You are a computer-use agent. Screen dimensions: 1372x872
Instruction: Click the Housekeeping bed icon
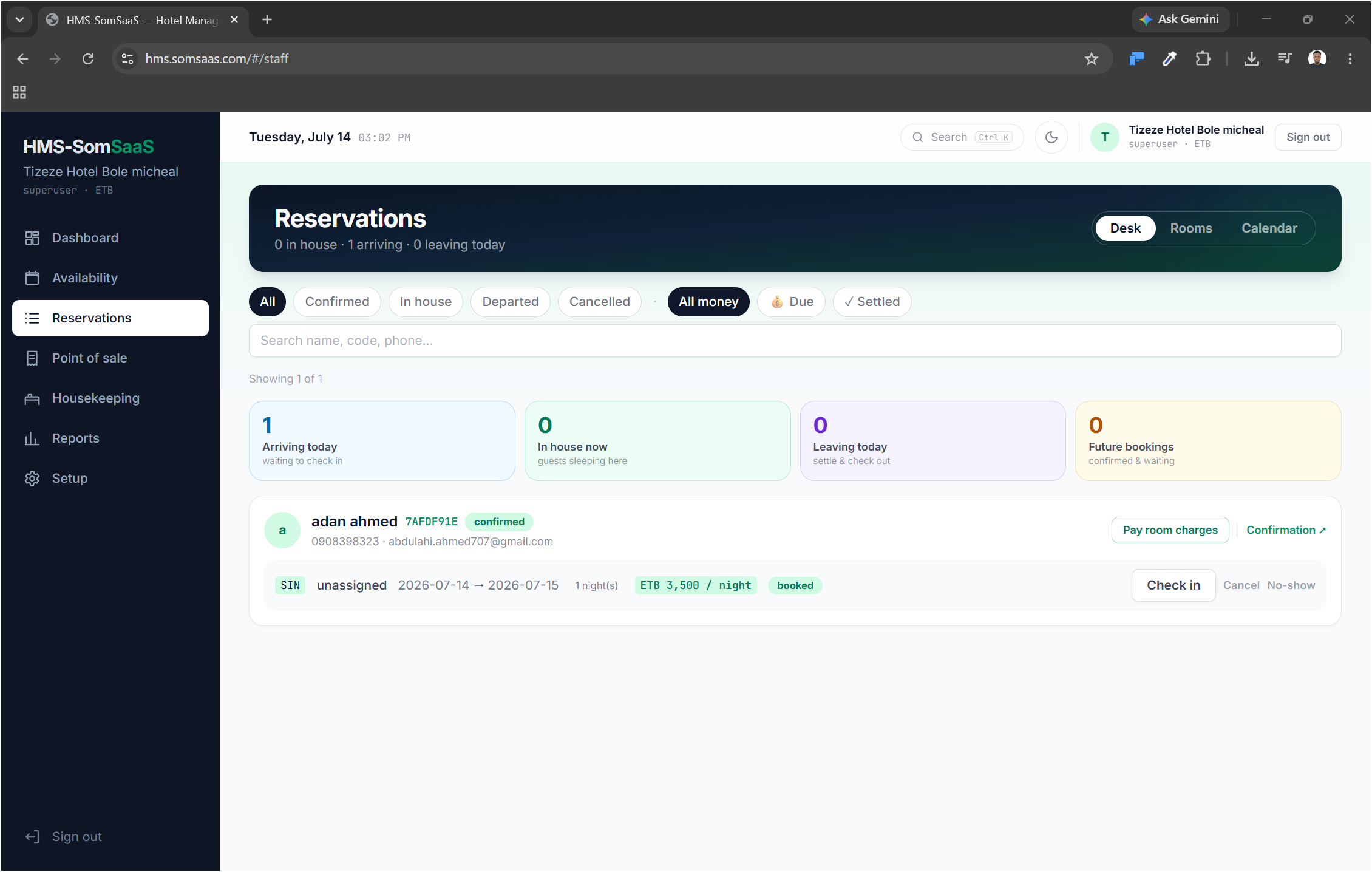tap(32, 398)
